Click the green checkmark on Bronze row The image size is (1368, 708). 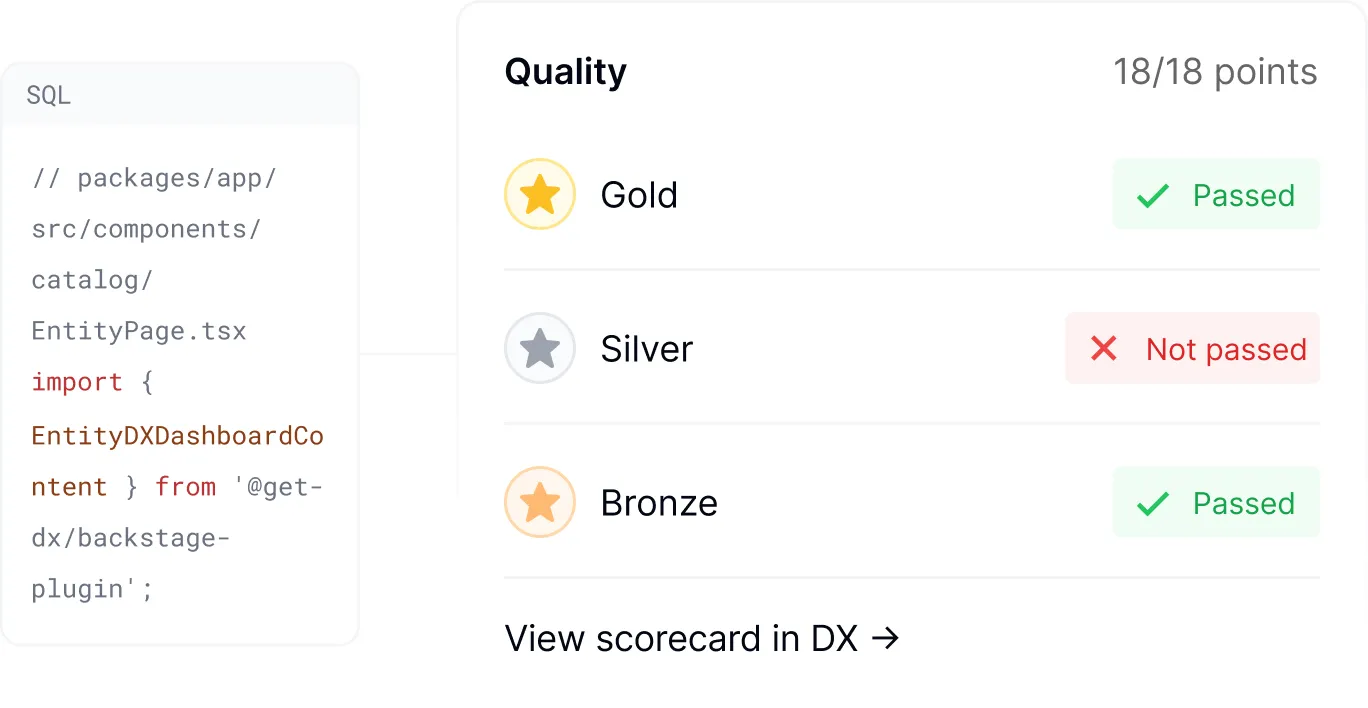[x=1153, y=504]
